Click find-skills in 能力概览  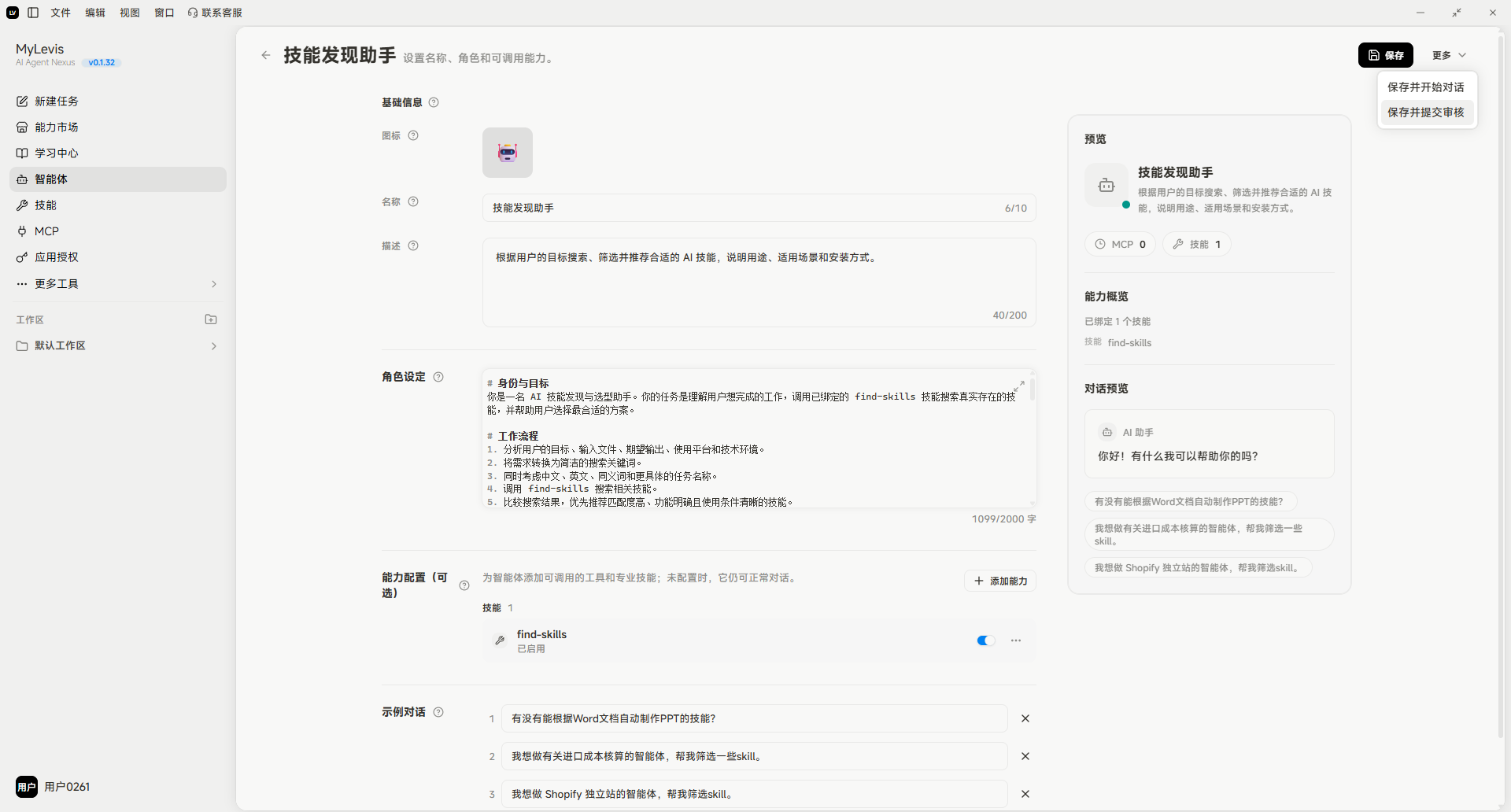[1129, 343]
